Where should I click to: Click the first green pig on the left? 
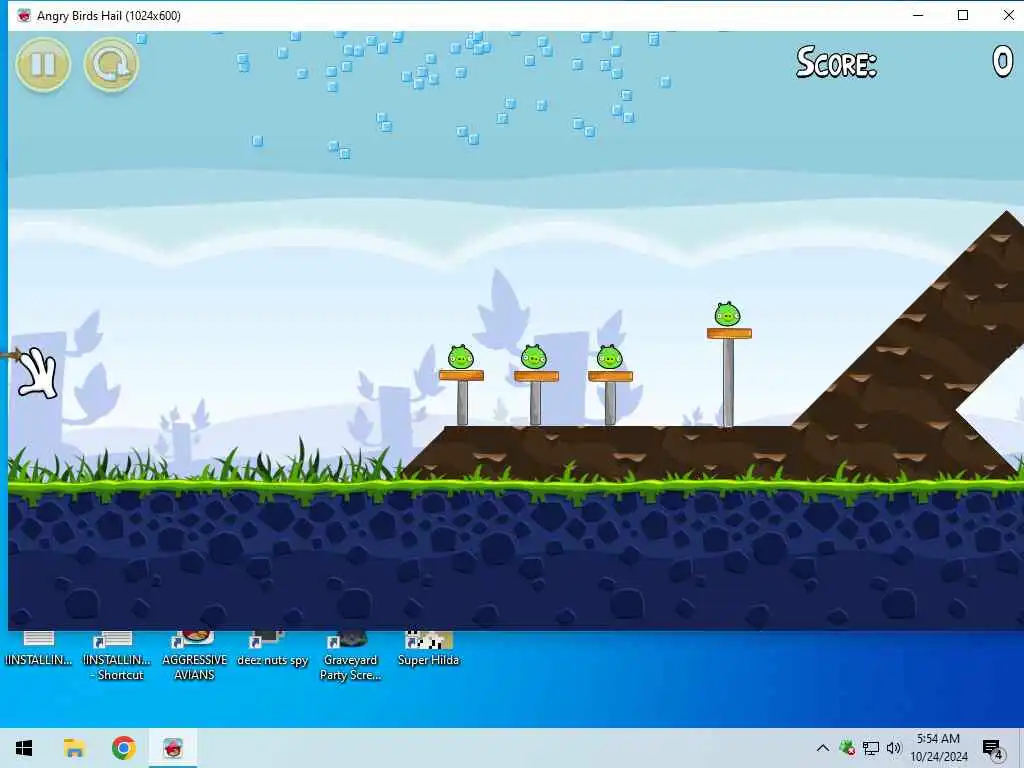click(460, 357)
